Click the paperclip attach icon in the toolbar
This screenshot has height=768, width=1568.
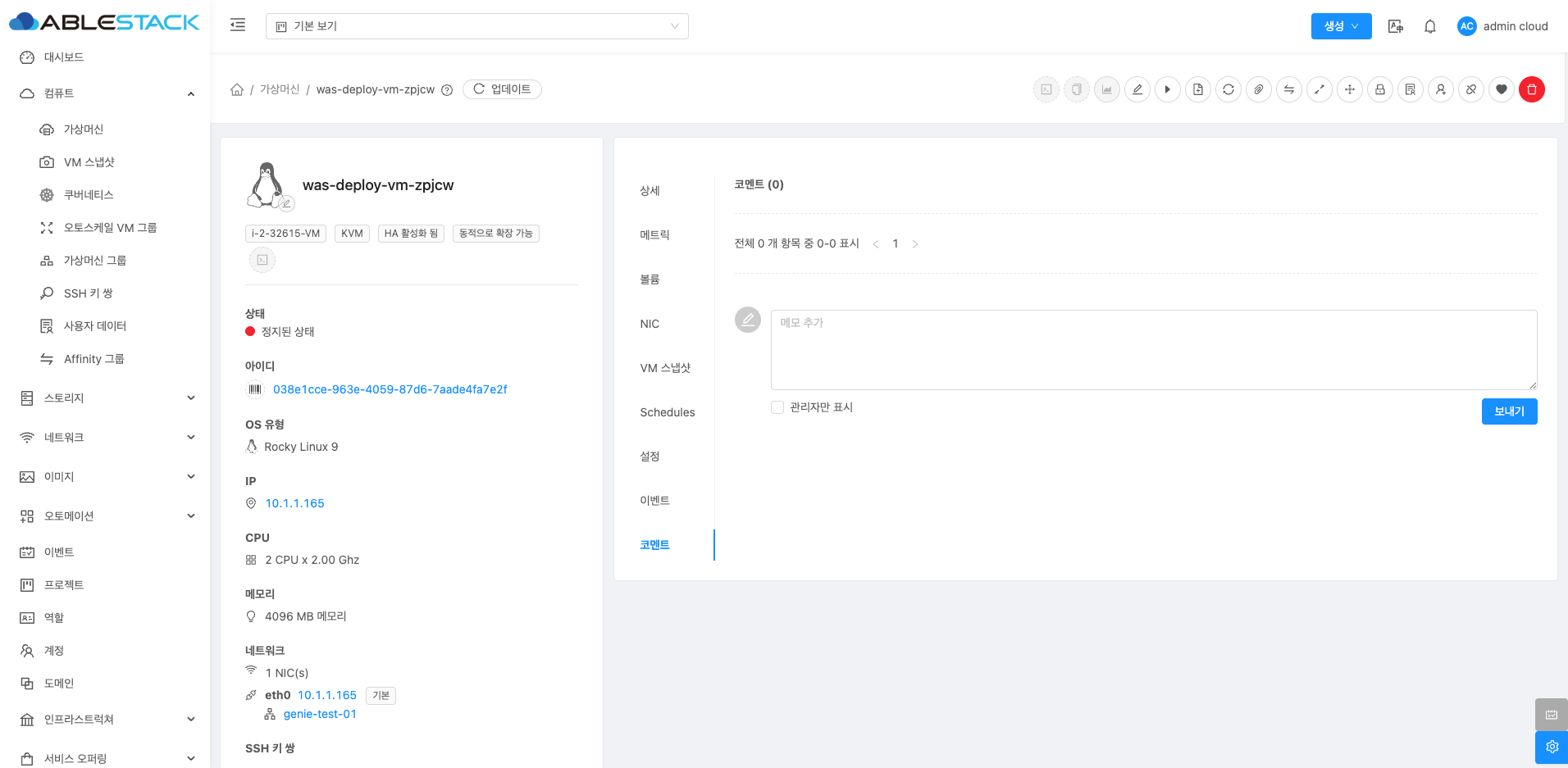tap(1258, 89)
